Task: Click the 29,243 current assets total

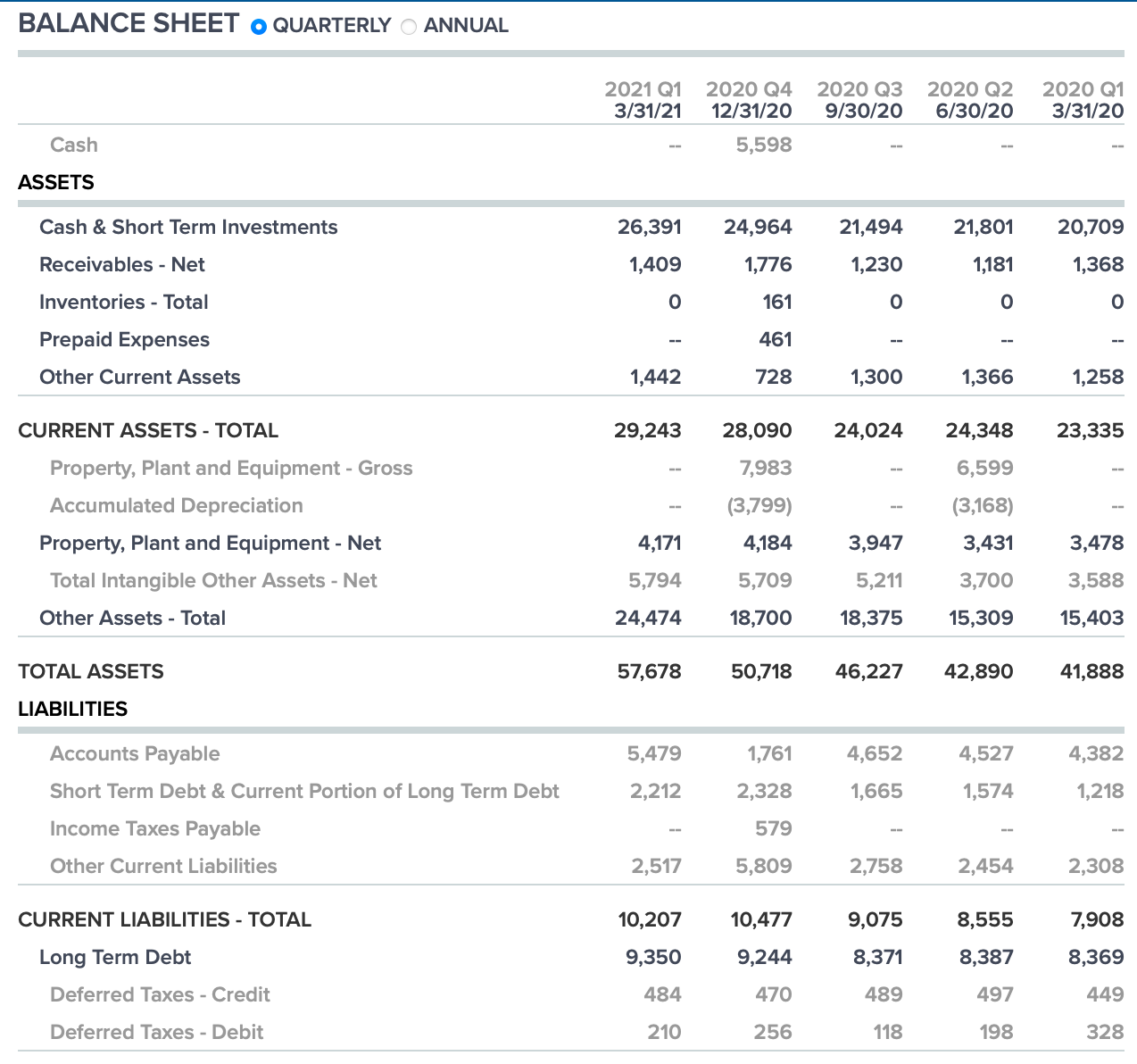Action: click(x=648, y=430)
